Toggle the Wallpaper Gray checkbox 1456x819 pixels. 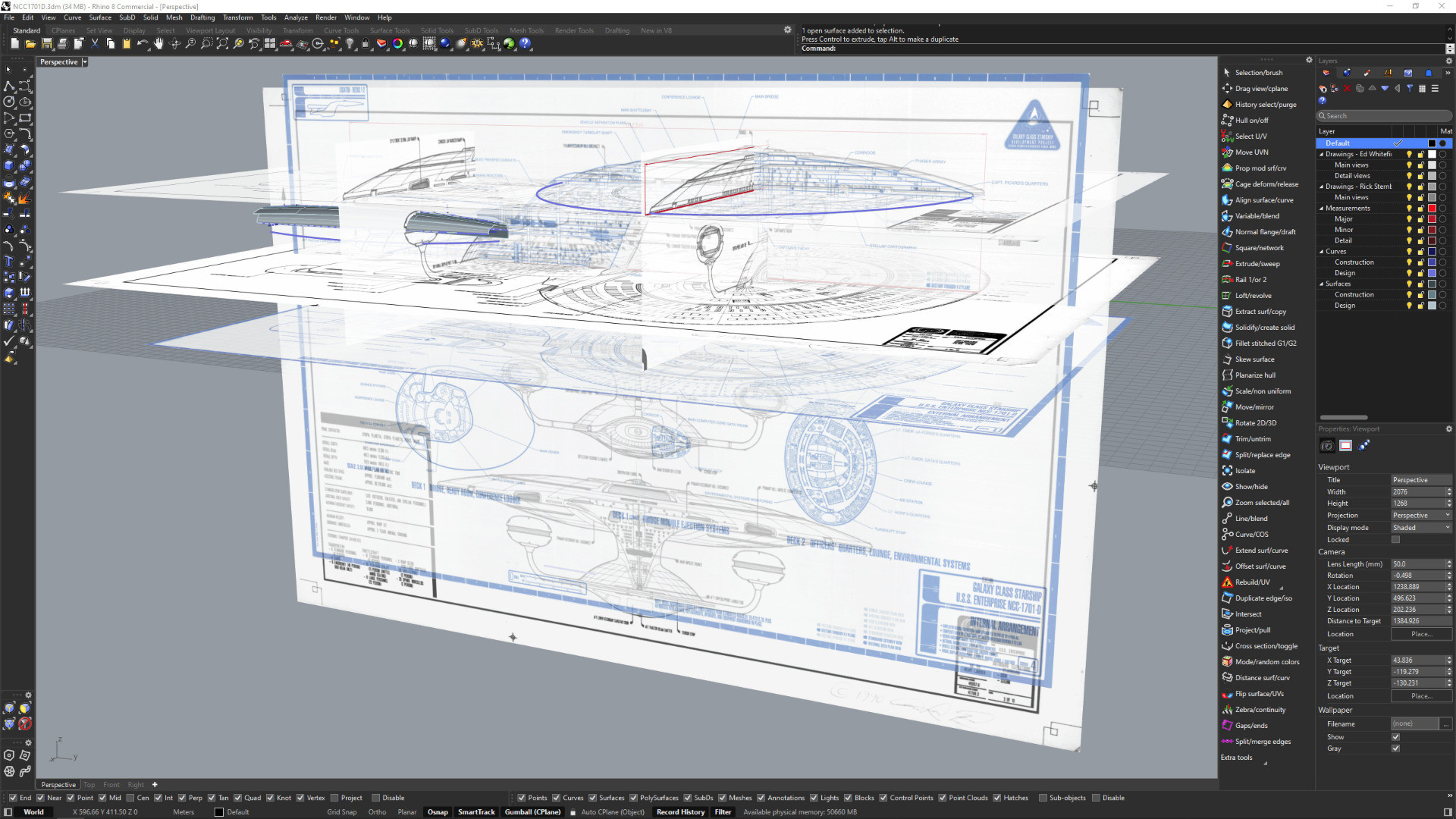coord(1395,748)
